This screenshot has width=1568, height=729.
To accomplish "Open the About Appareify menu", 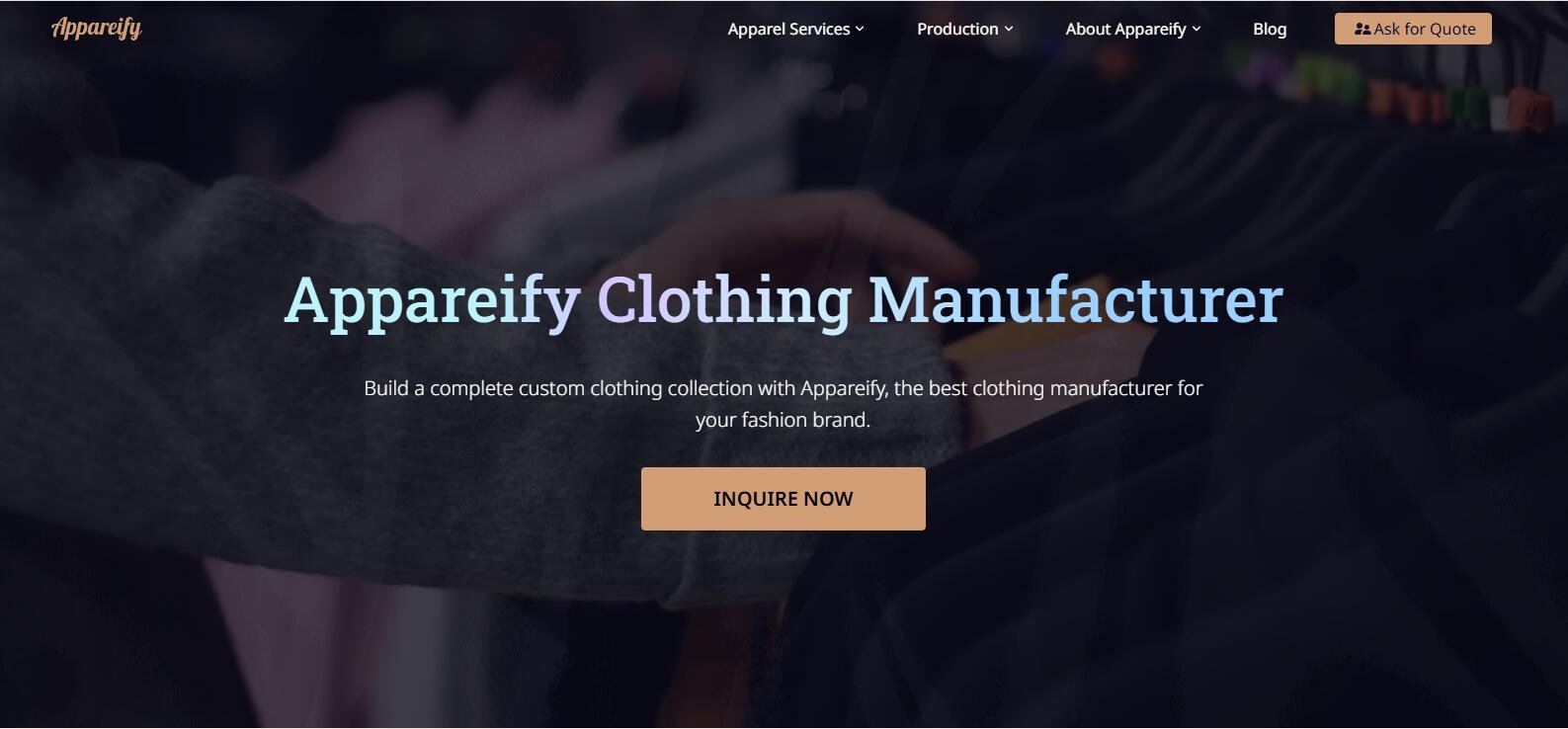I will (1133, 30).
